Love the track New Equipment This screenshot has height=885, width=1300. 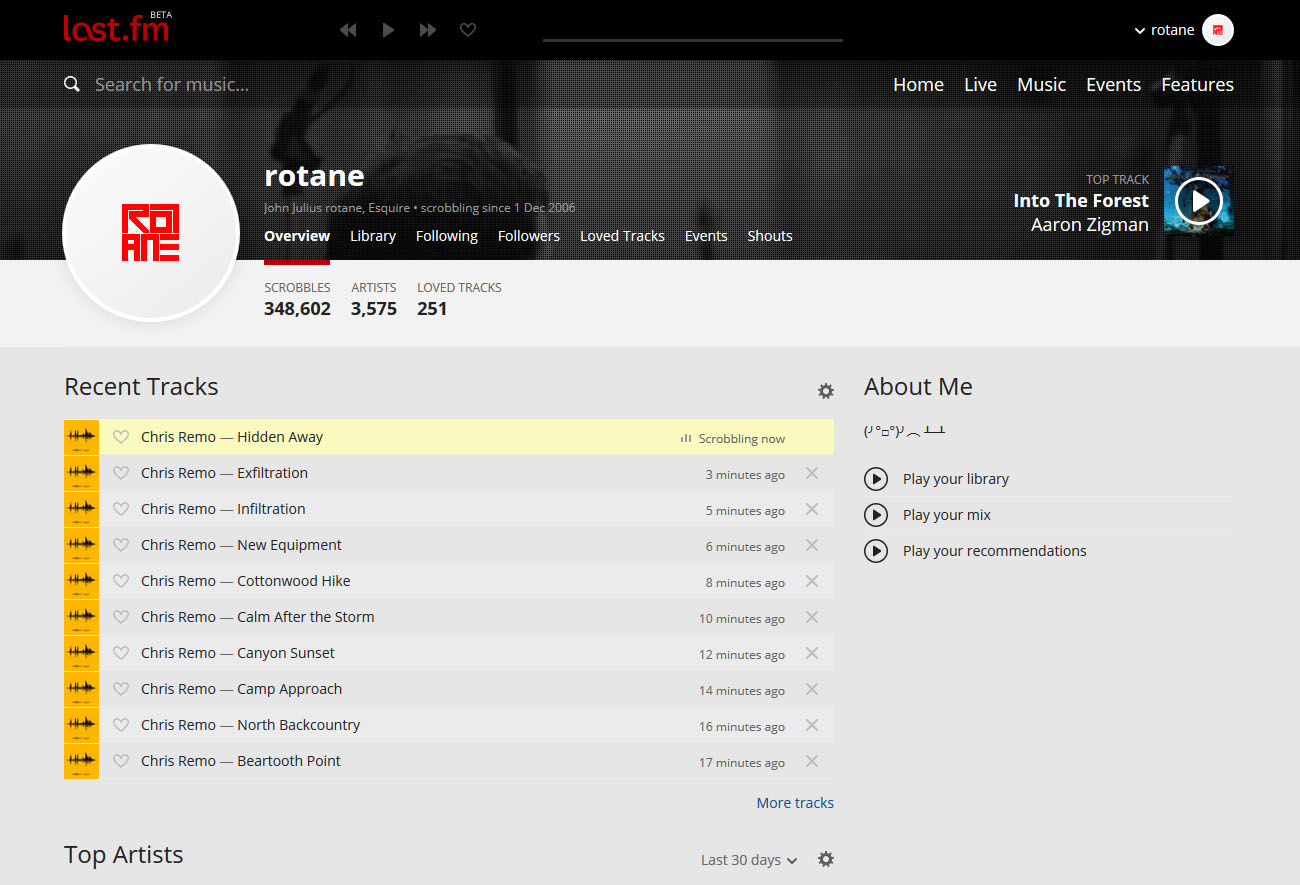pyautogui.click(x=121, y=545)
